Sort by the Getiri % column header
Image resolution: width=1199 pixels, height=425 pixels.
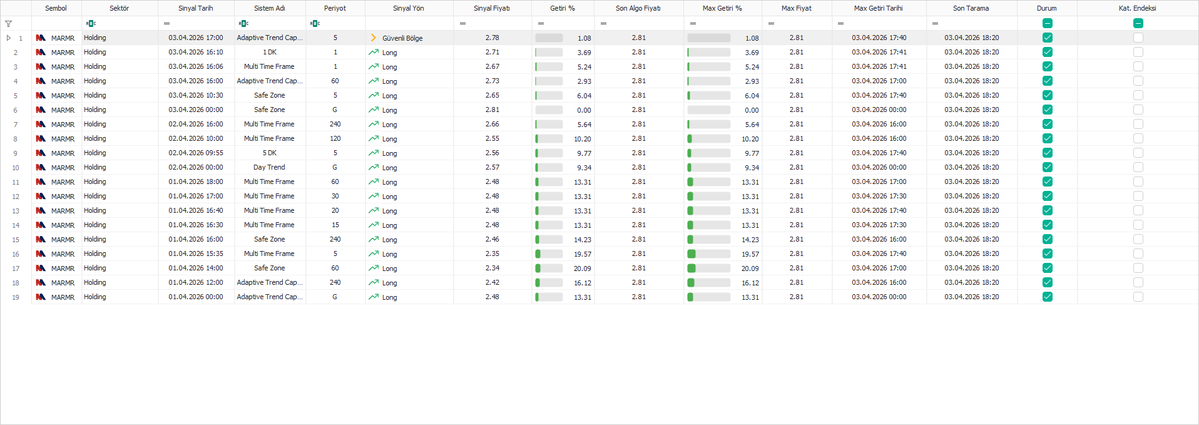[563, 8]
